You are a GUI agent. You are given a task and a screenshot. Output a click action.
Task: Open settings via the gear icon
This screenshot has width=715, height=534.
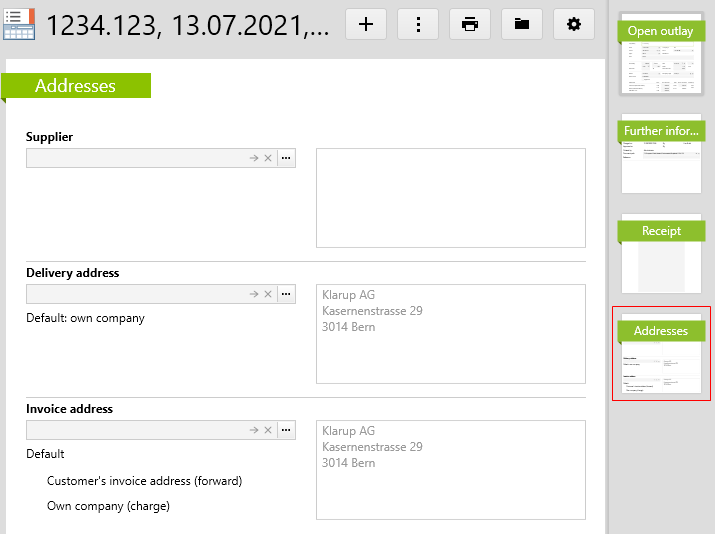(x=574, y=24)
